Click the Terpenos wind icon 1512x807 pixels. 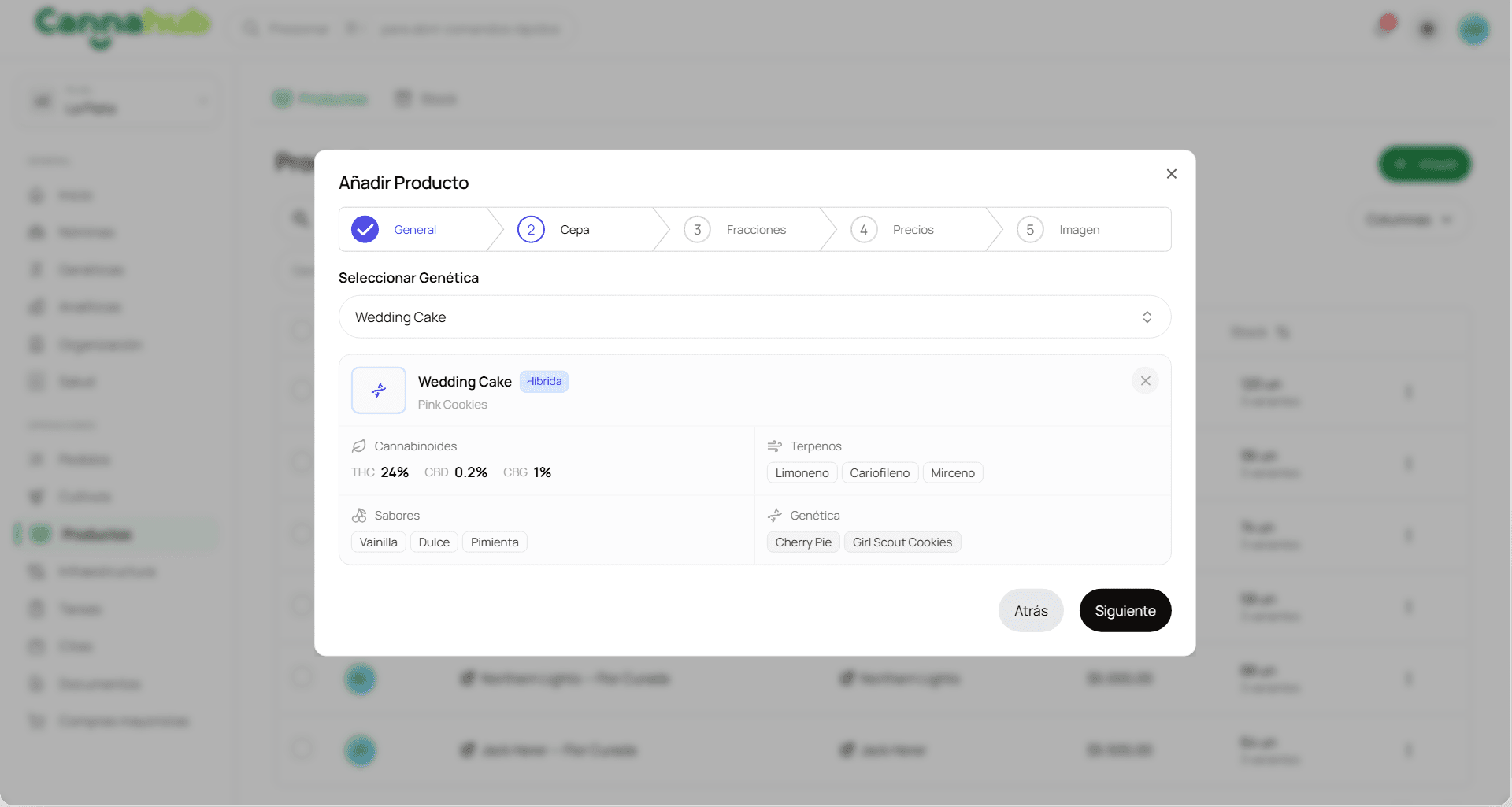click(x=775, y=446)
